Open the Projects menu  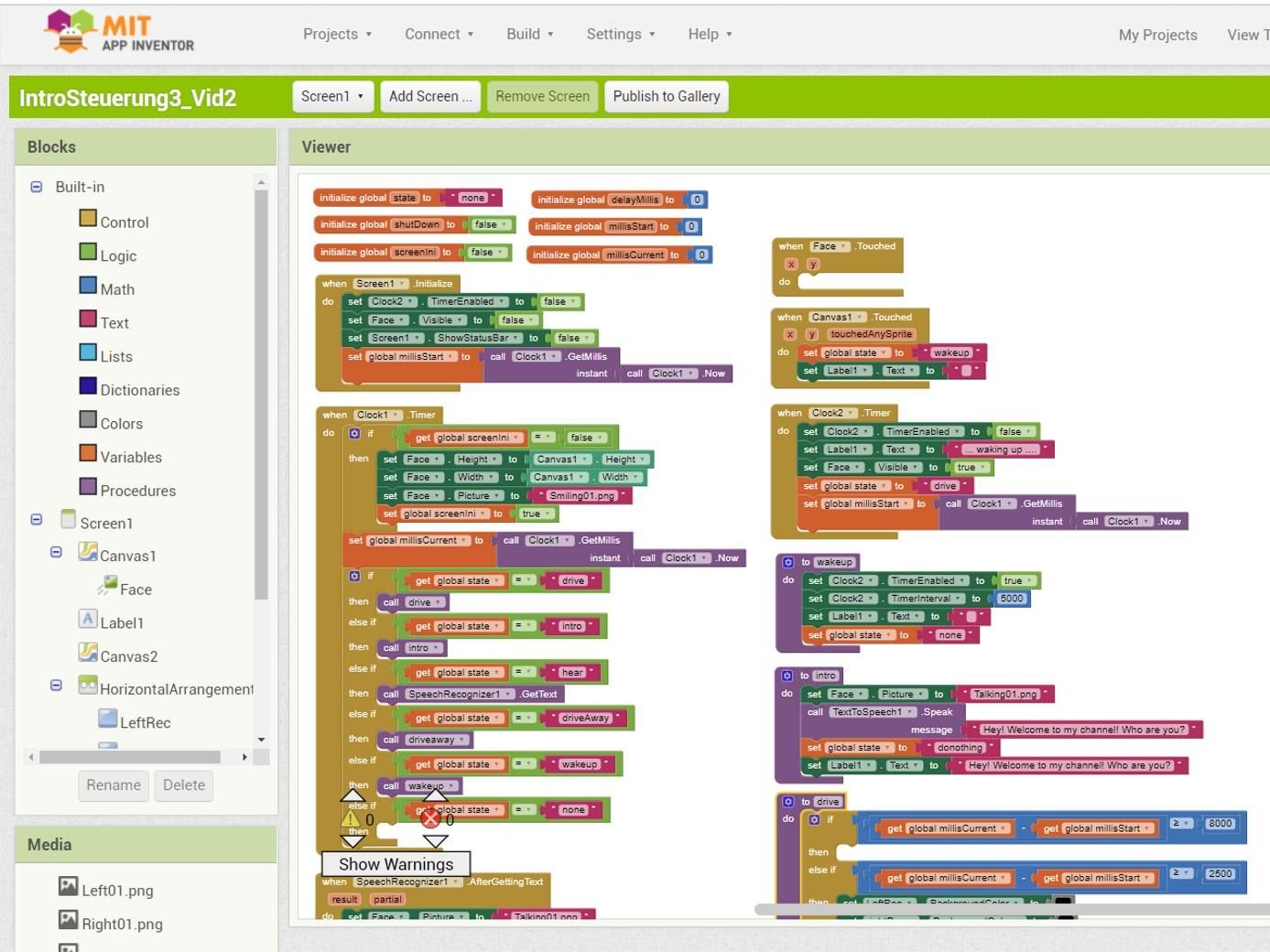[x=337, y=34]
